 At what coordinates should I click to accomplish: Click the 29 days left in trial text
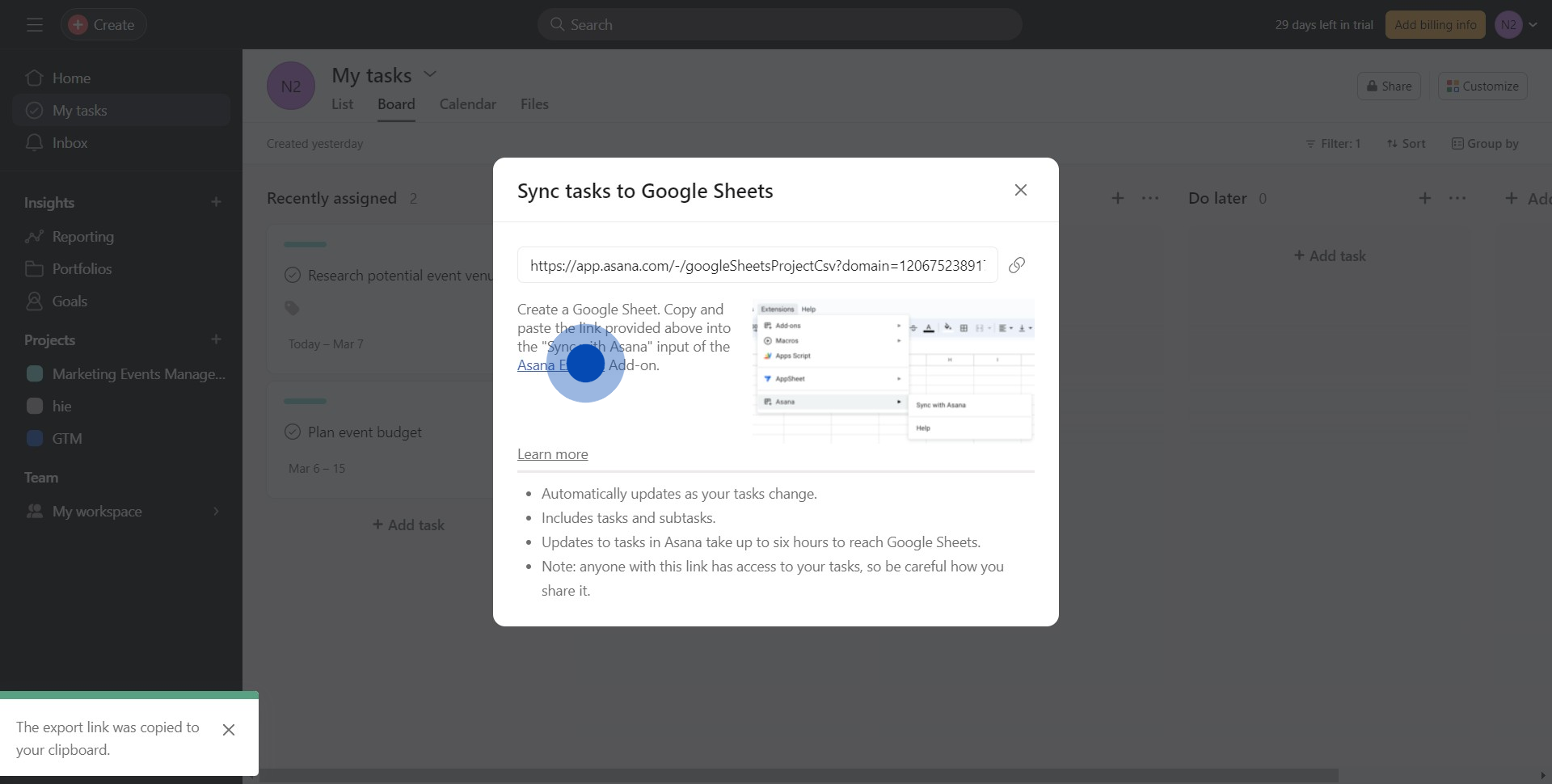pyautogui.click(x=1324, y=25)
